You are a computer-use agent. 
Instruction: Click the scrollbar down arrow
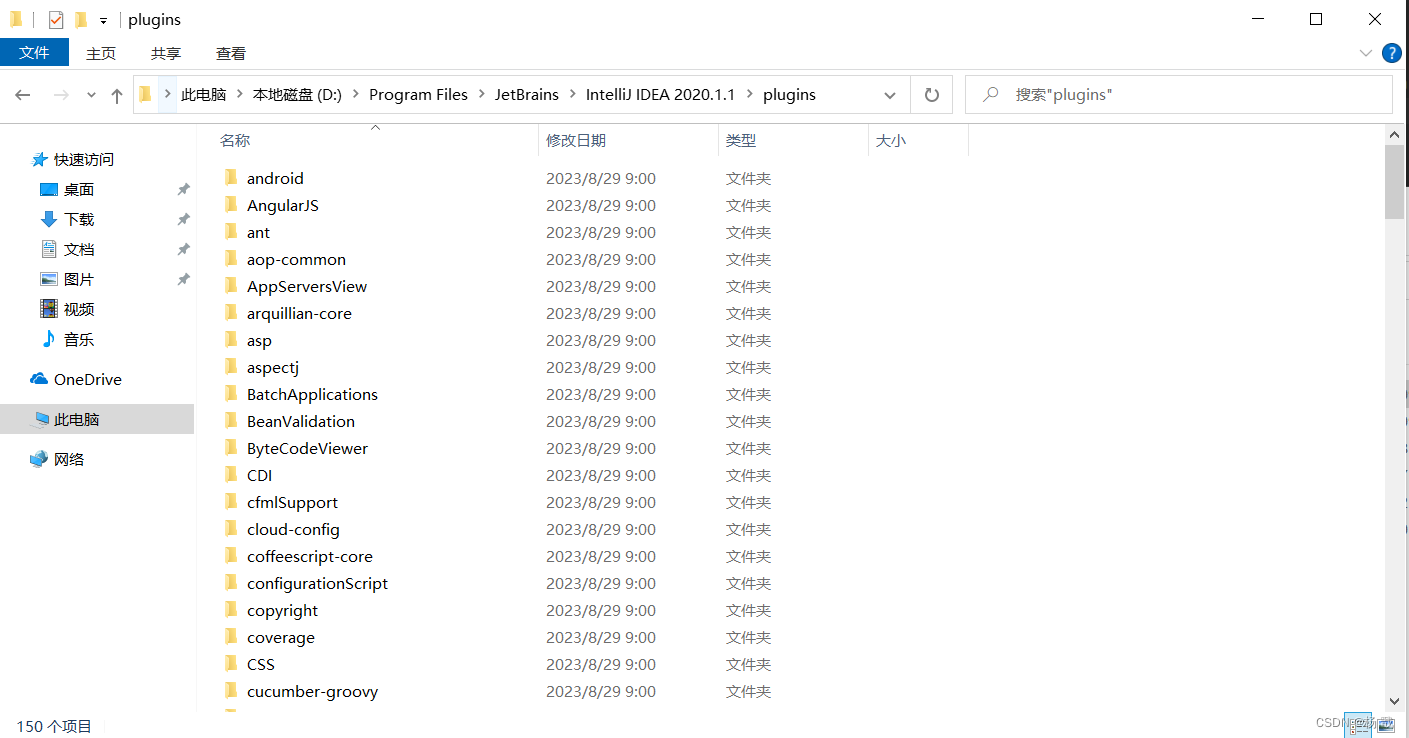click(x=1395, y=702)
